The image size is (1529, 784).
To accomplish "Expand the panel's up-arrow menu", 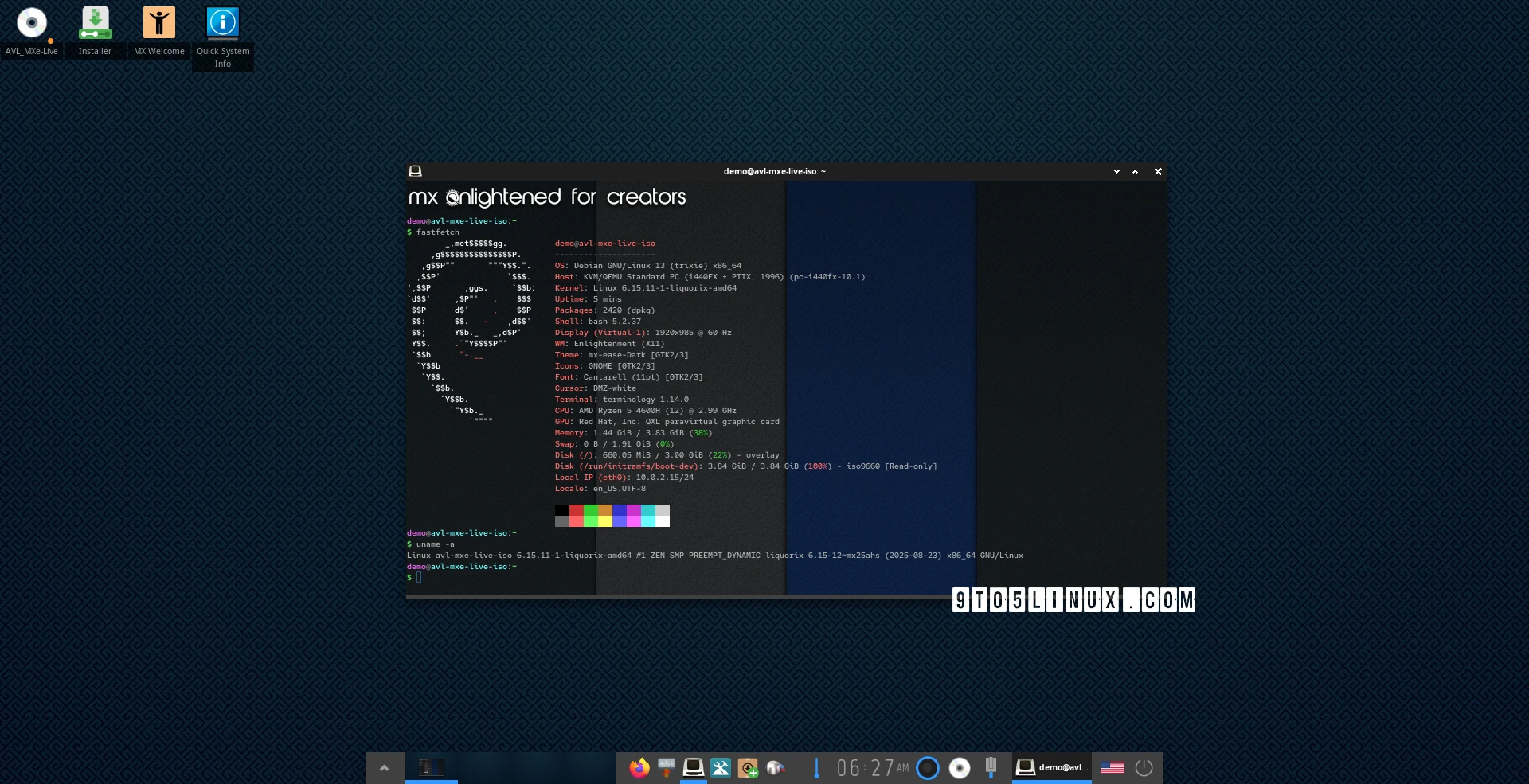I will (385, 768).
